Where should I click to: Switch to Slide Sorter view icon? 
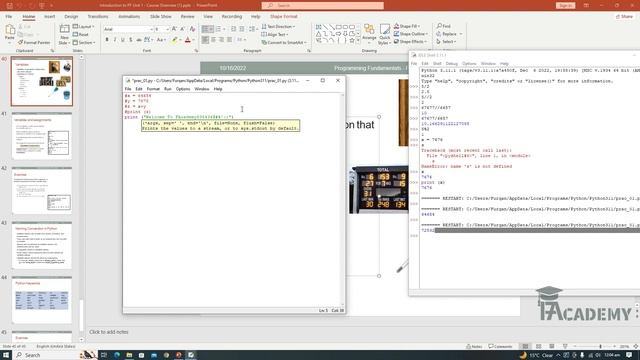[x=538, y=346]
